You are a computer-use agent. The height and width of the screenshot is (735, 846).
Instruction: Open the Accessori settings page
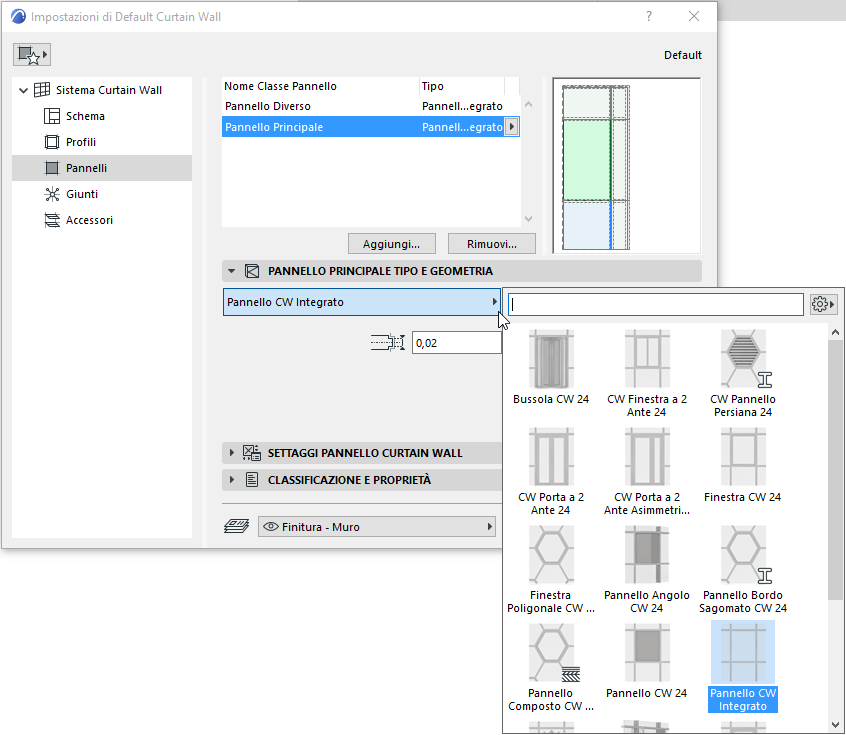(89, 220)
